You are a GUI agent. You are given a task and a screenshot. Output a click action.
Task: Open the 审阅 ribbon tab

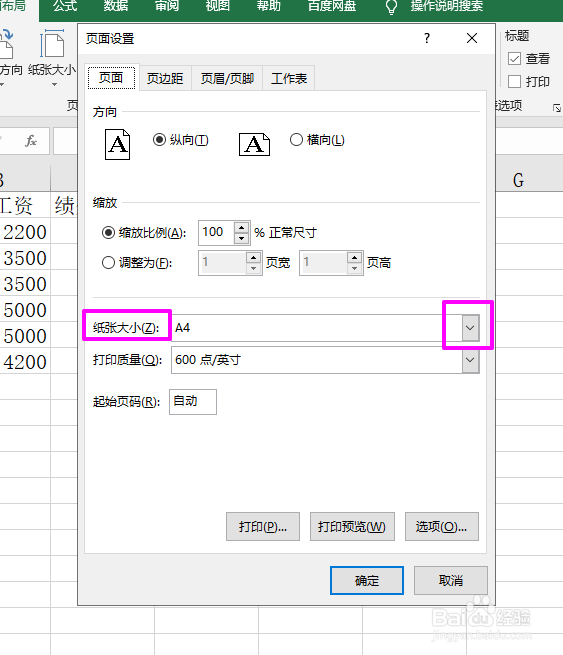click(x=167, y=6)
